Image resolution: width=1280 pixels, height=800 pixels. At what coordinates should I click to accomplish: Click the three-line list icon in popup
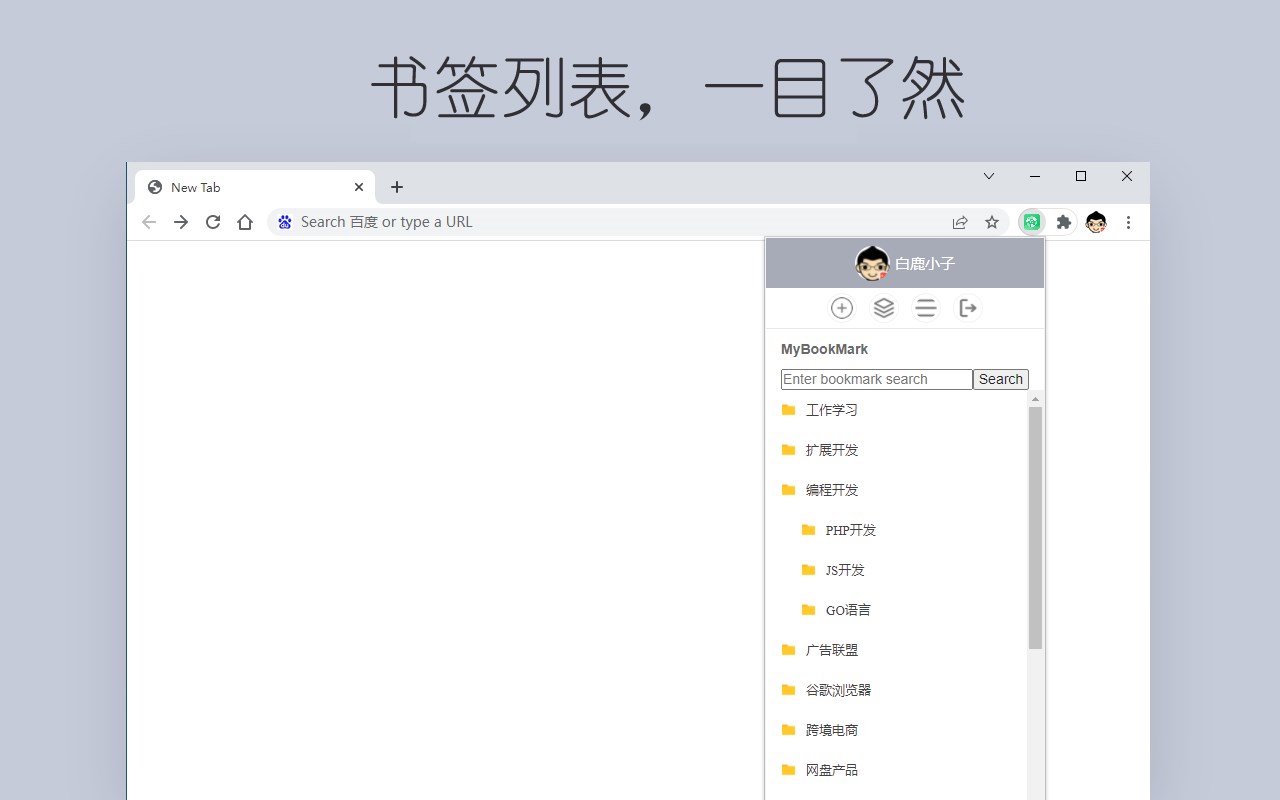[926, 308]
